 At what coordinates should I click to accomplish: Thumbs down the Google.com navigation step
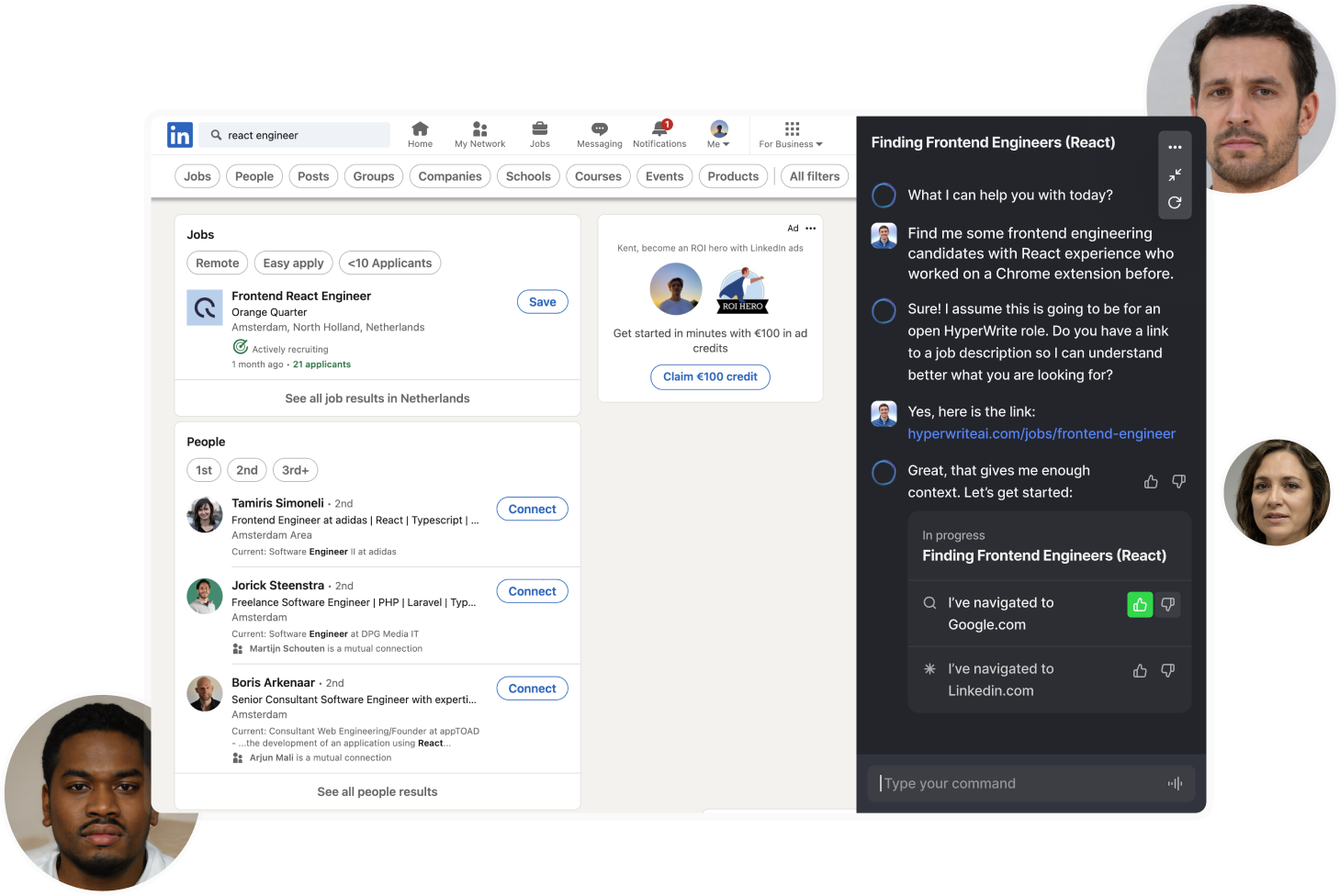pos(1168,604)
